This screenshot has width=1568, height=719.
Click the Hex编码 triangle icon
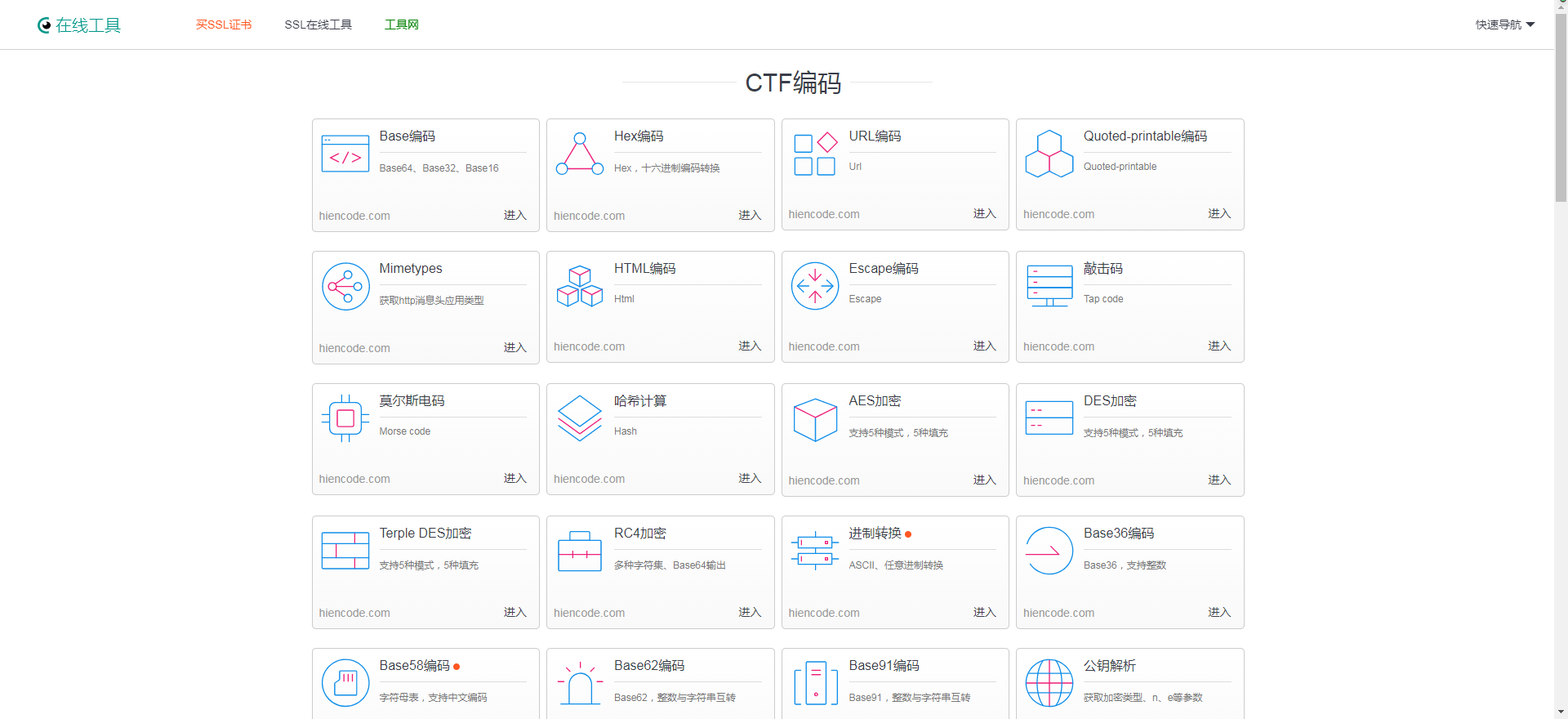pos(580,154)
